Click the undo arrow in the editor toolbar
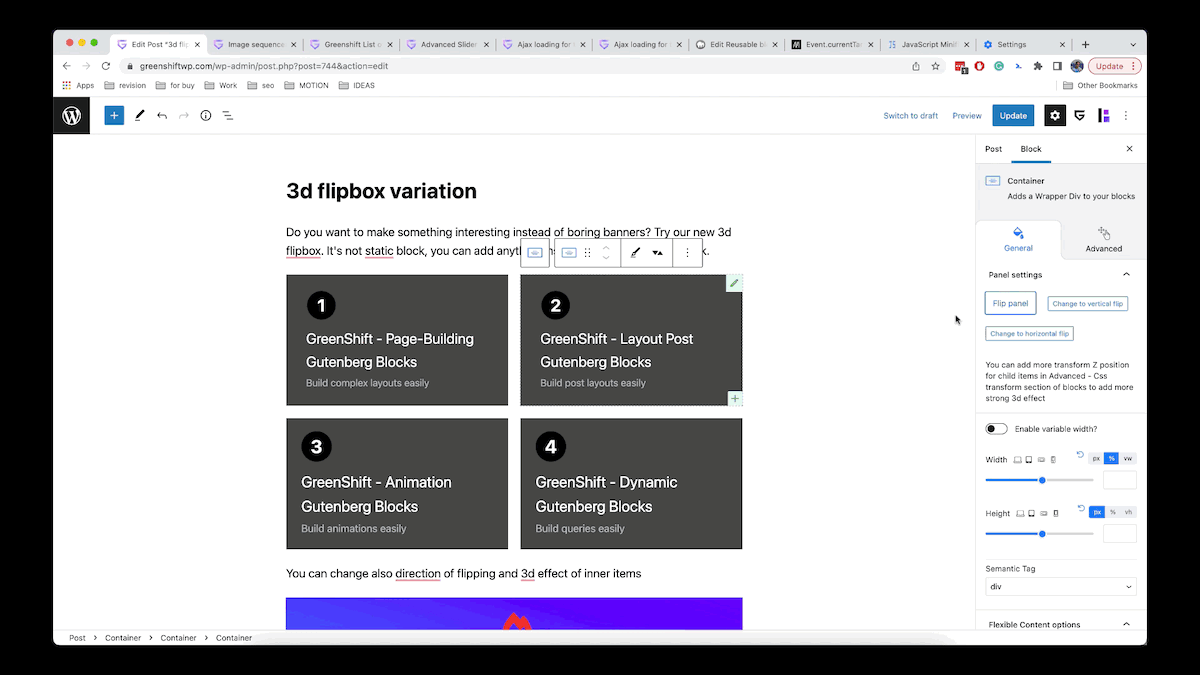The height and width of the screenshot is (675, 1200). click(x=161, y=115)
